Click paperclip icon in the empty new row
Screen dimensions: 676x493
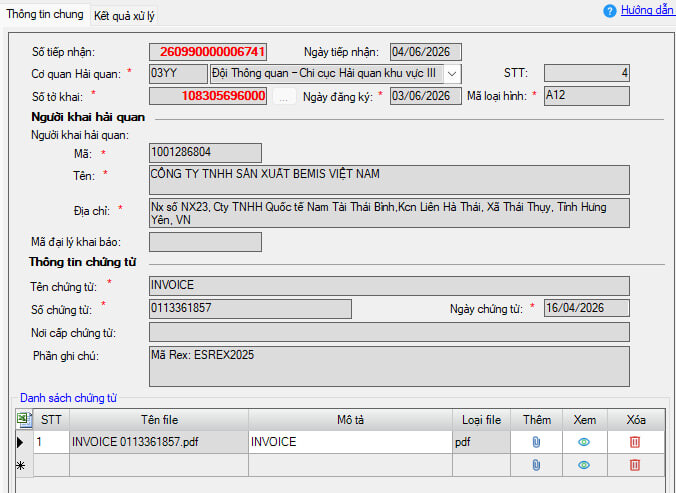pos(536,465)
